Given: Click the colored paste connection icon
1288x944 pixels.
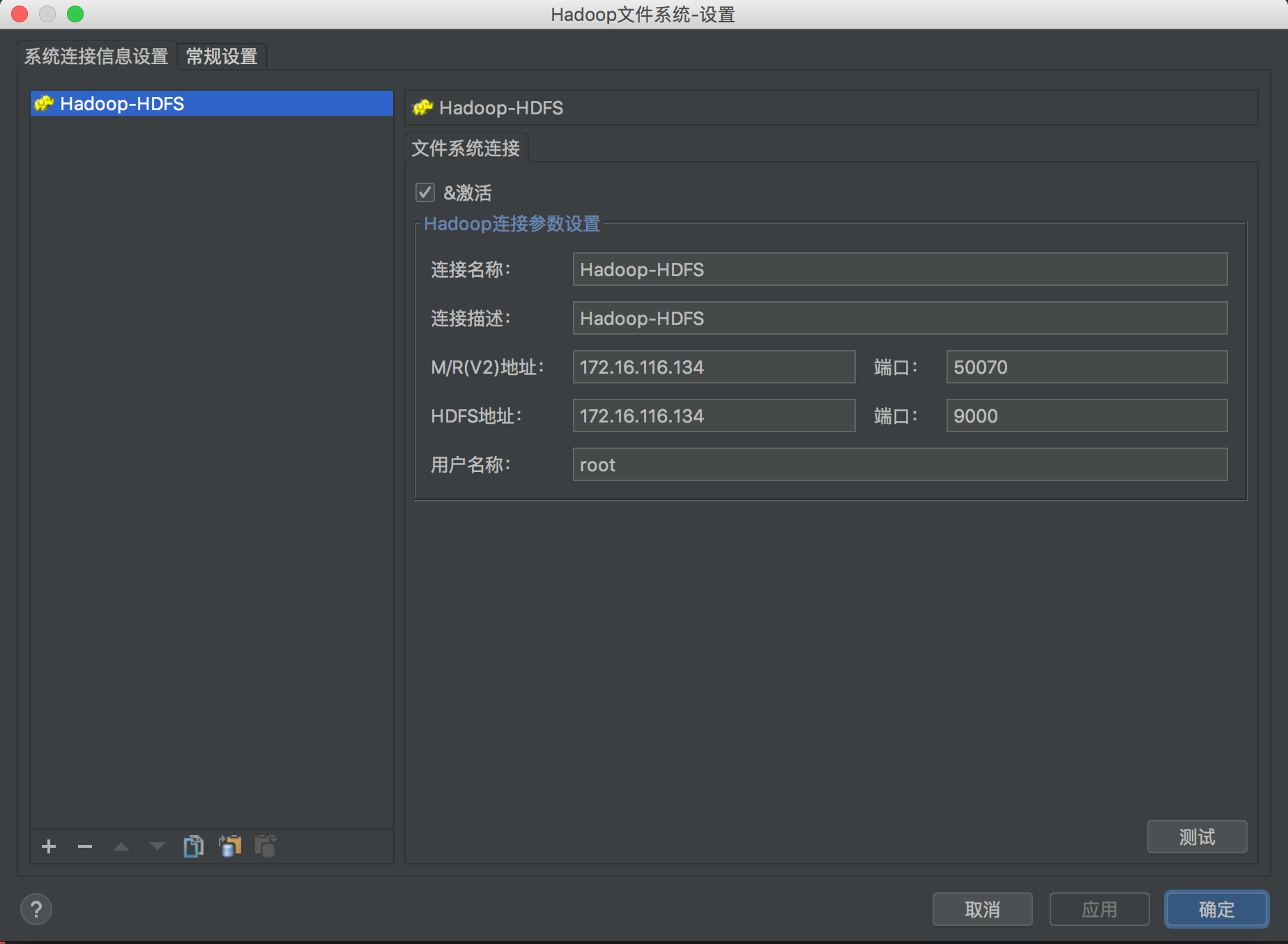Looking at the screenshot, I should (x=230, y=846).
